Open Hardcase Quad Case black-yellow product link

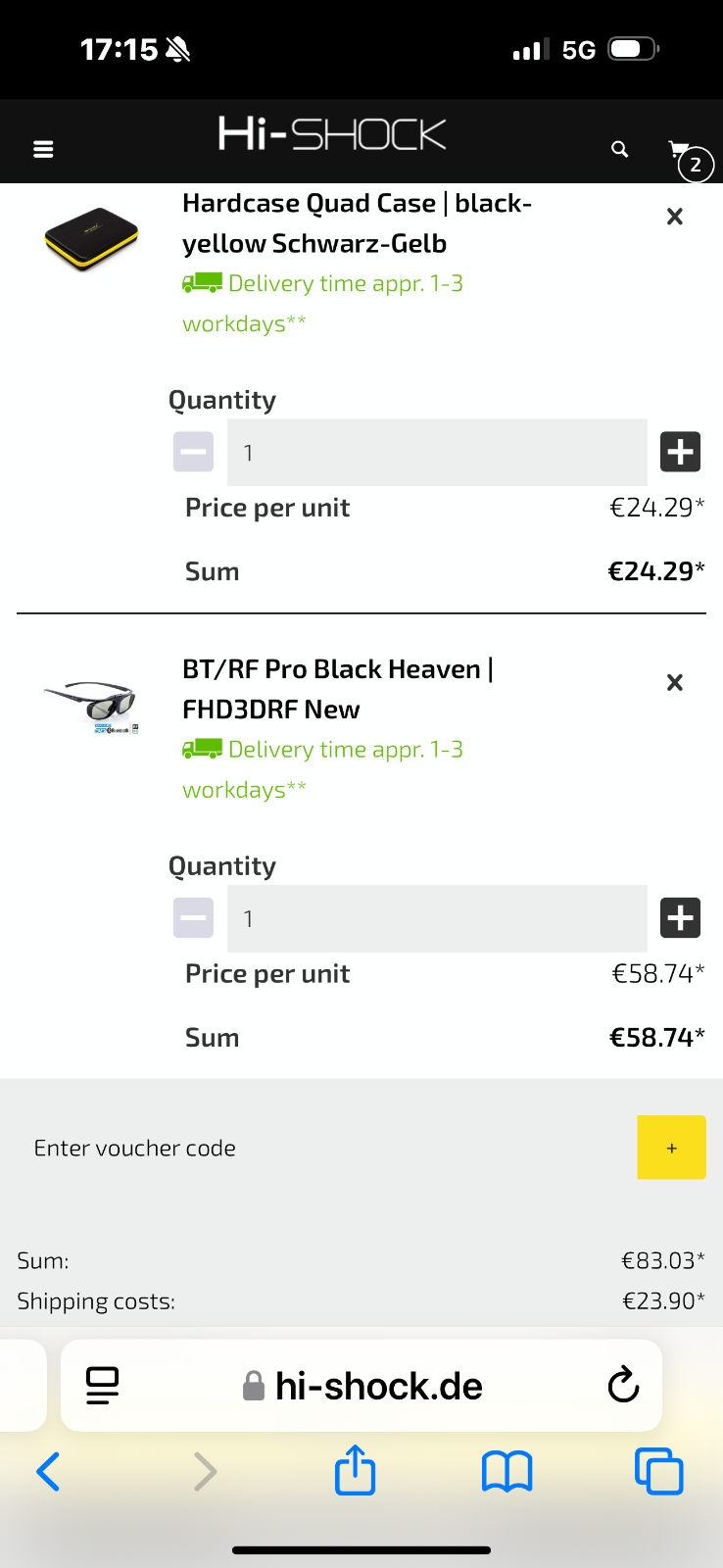[x=357, y=223]
